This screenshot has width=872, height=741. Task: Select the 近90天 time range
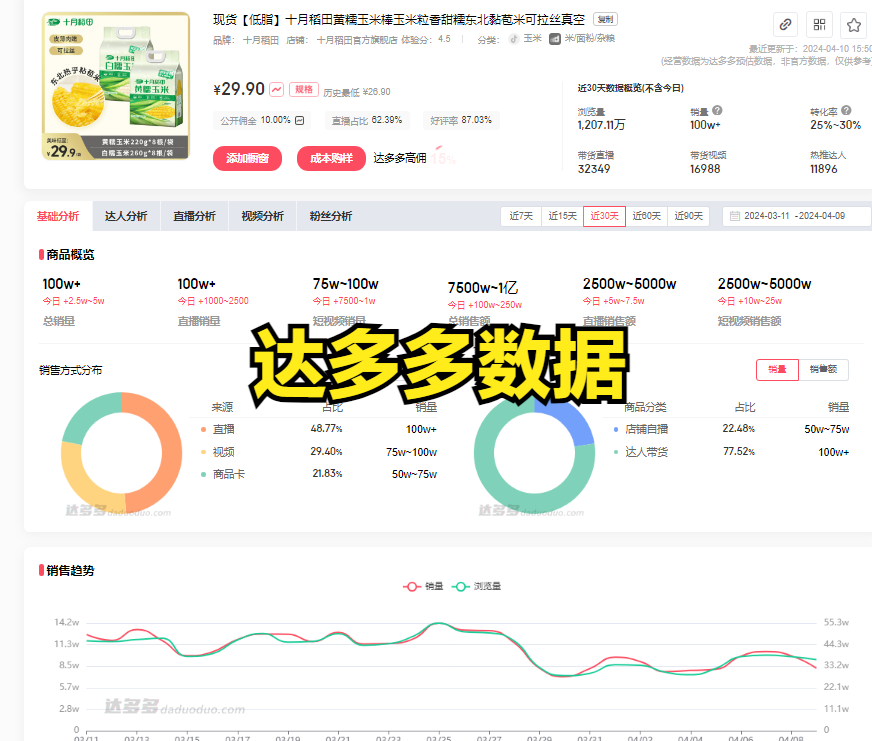coord(688,216)
